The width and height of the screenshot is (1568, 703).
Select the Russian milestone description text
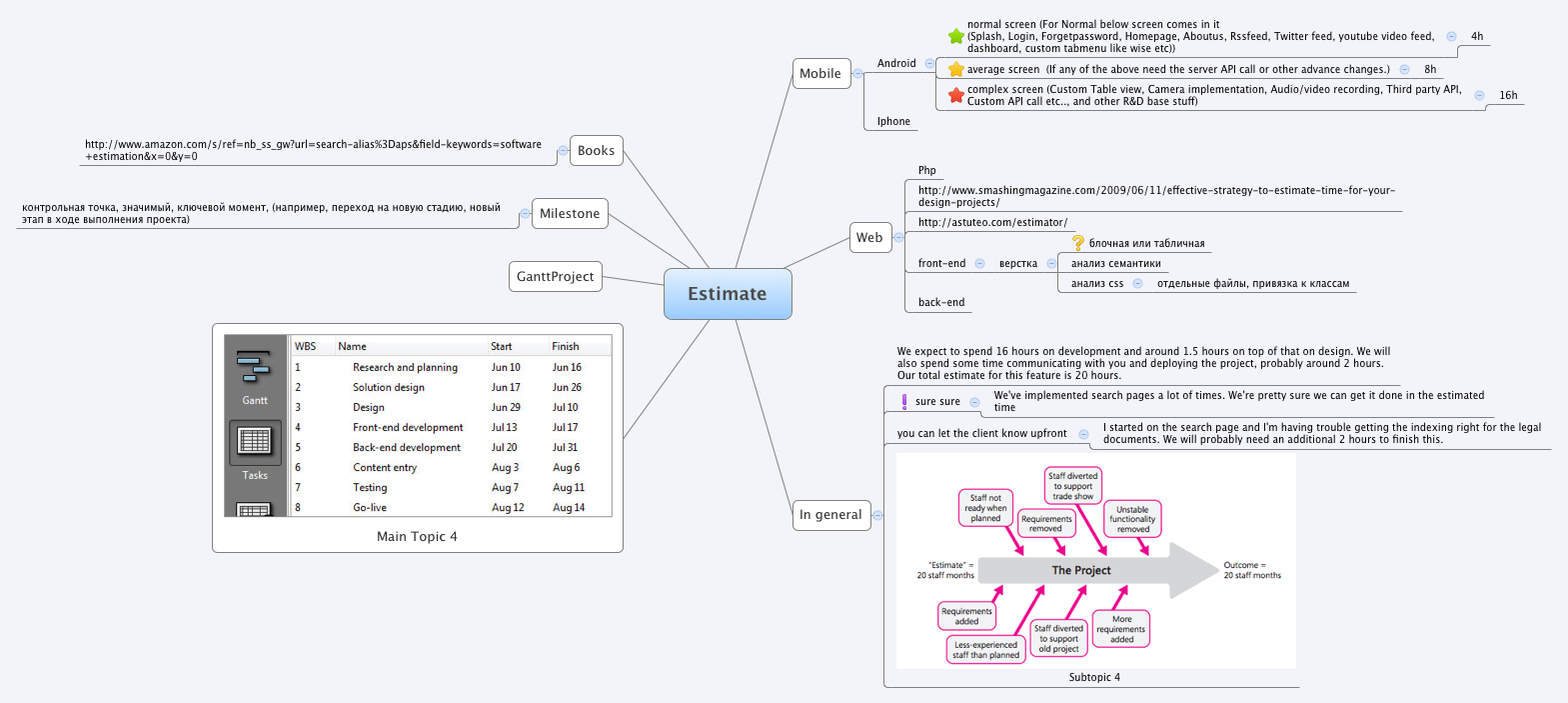261,213
